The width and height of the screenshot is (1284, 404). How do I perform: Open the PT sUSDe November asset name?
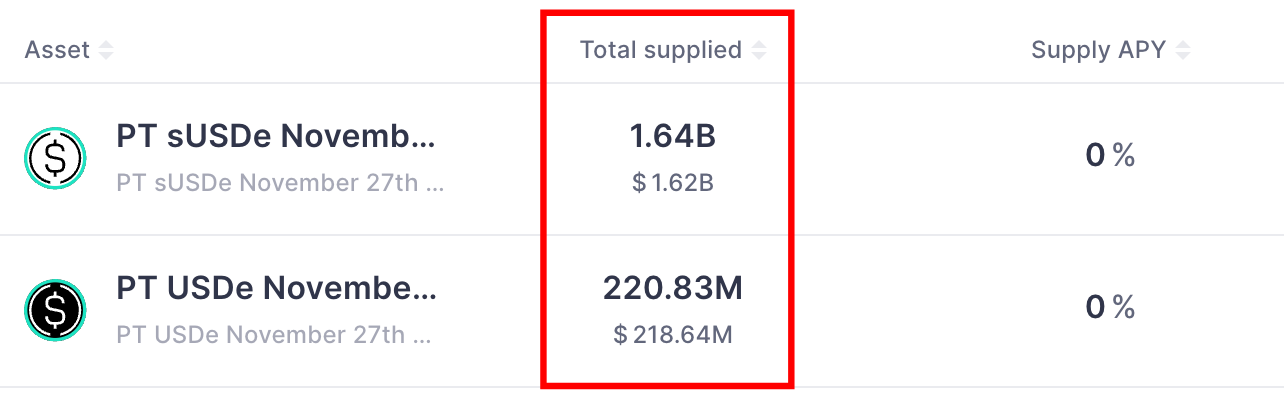coord(276,137)
